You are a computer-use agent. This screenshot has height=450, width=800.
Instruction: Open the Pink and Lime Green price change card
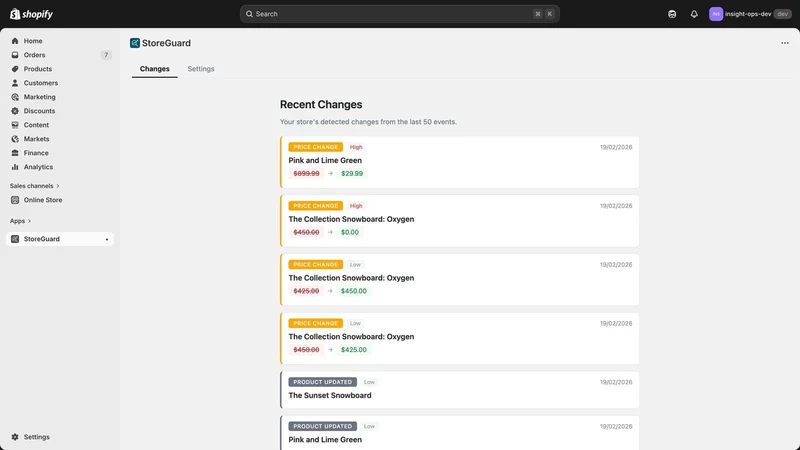click(x=459, y=162)
